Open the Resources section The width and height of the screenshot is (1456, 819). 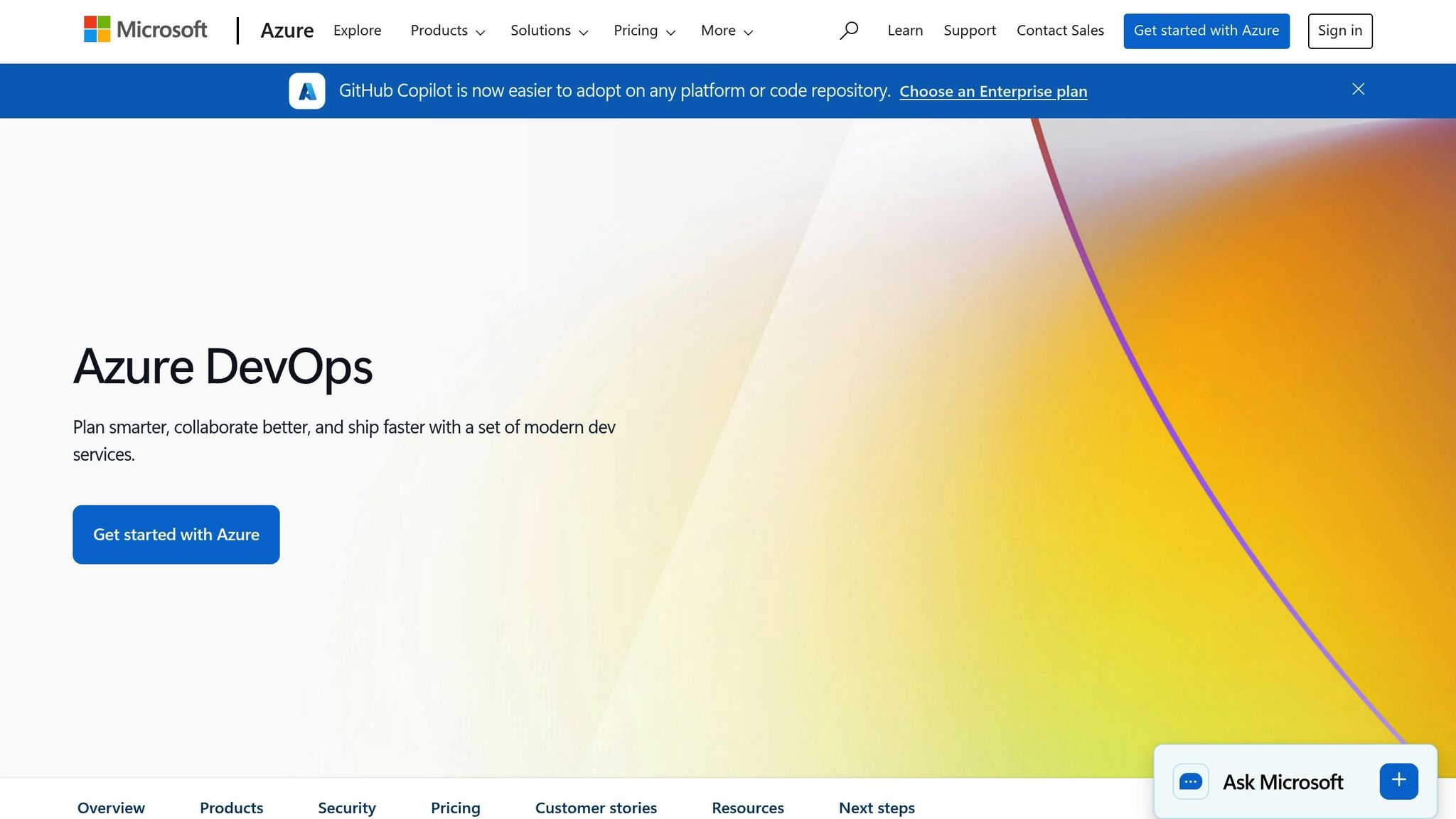[748, 808]
